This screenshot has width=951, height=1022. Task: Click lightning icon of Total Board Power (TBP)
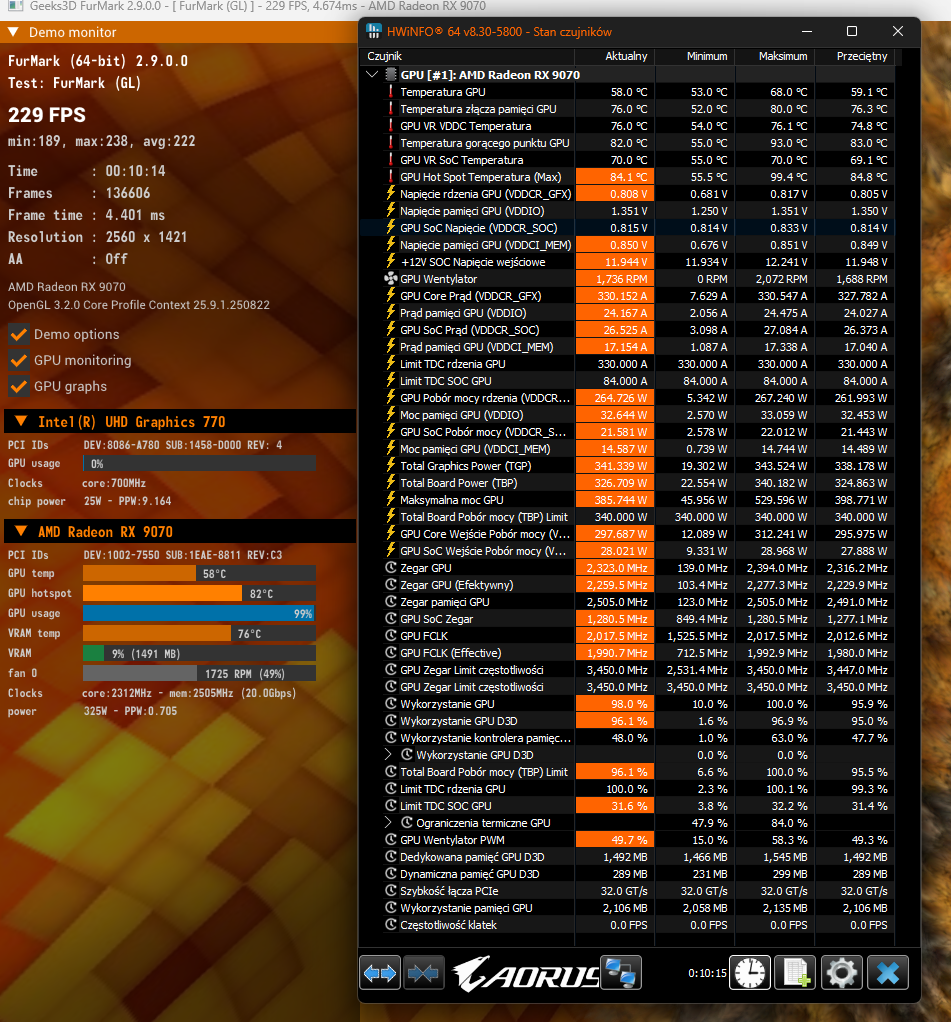[391, 482]
